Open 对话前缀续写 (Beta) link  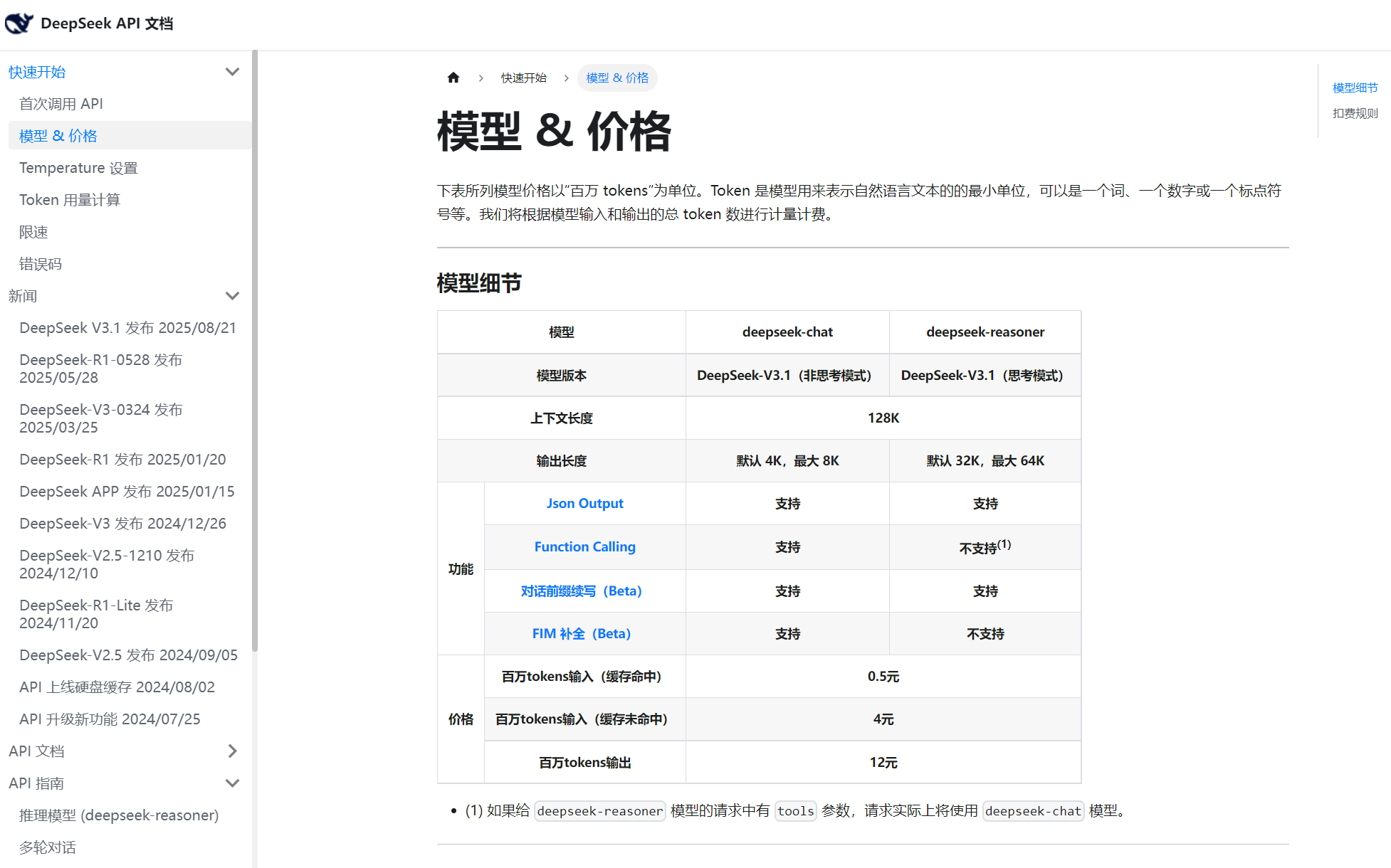click(581, 591)
